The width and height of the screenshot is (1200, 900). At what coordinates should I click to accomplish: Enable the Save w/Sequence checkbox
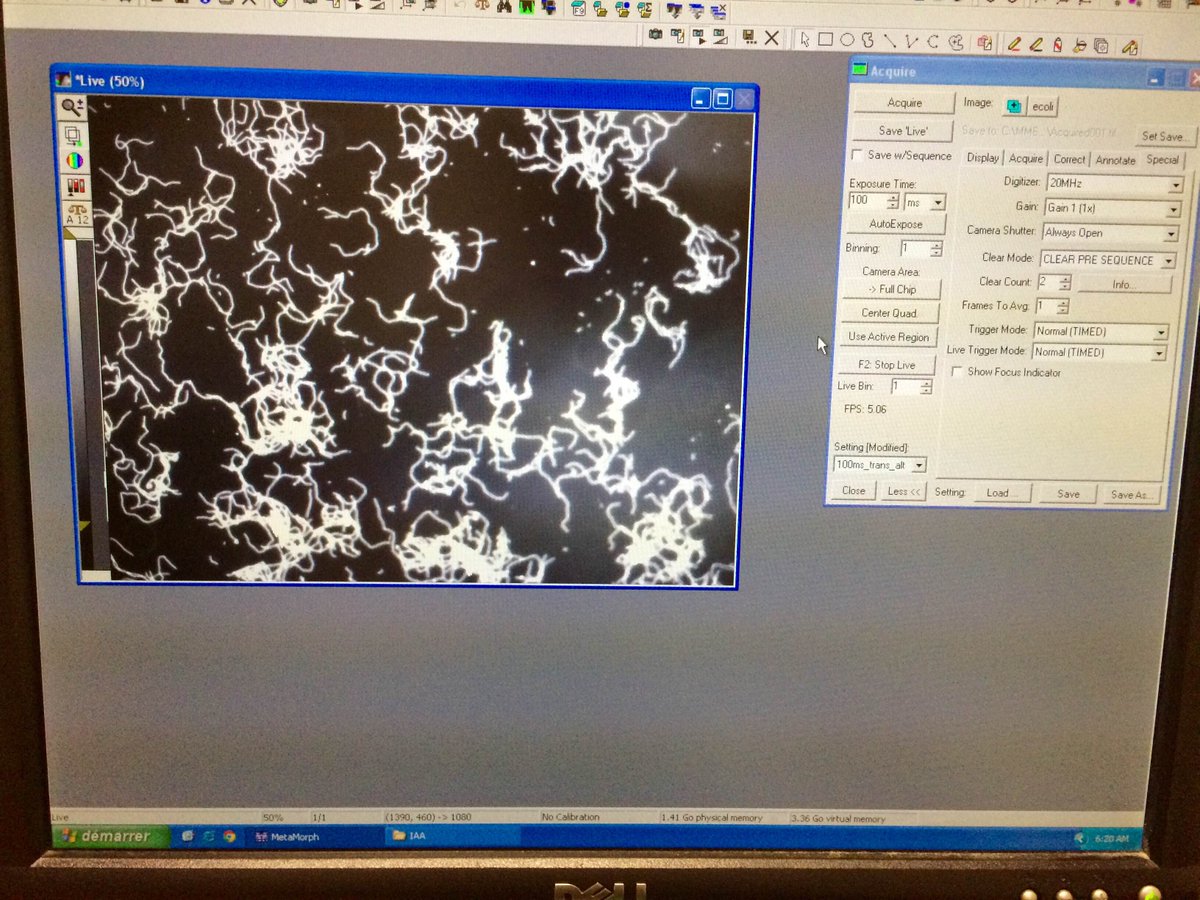tap(857, 155)
